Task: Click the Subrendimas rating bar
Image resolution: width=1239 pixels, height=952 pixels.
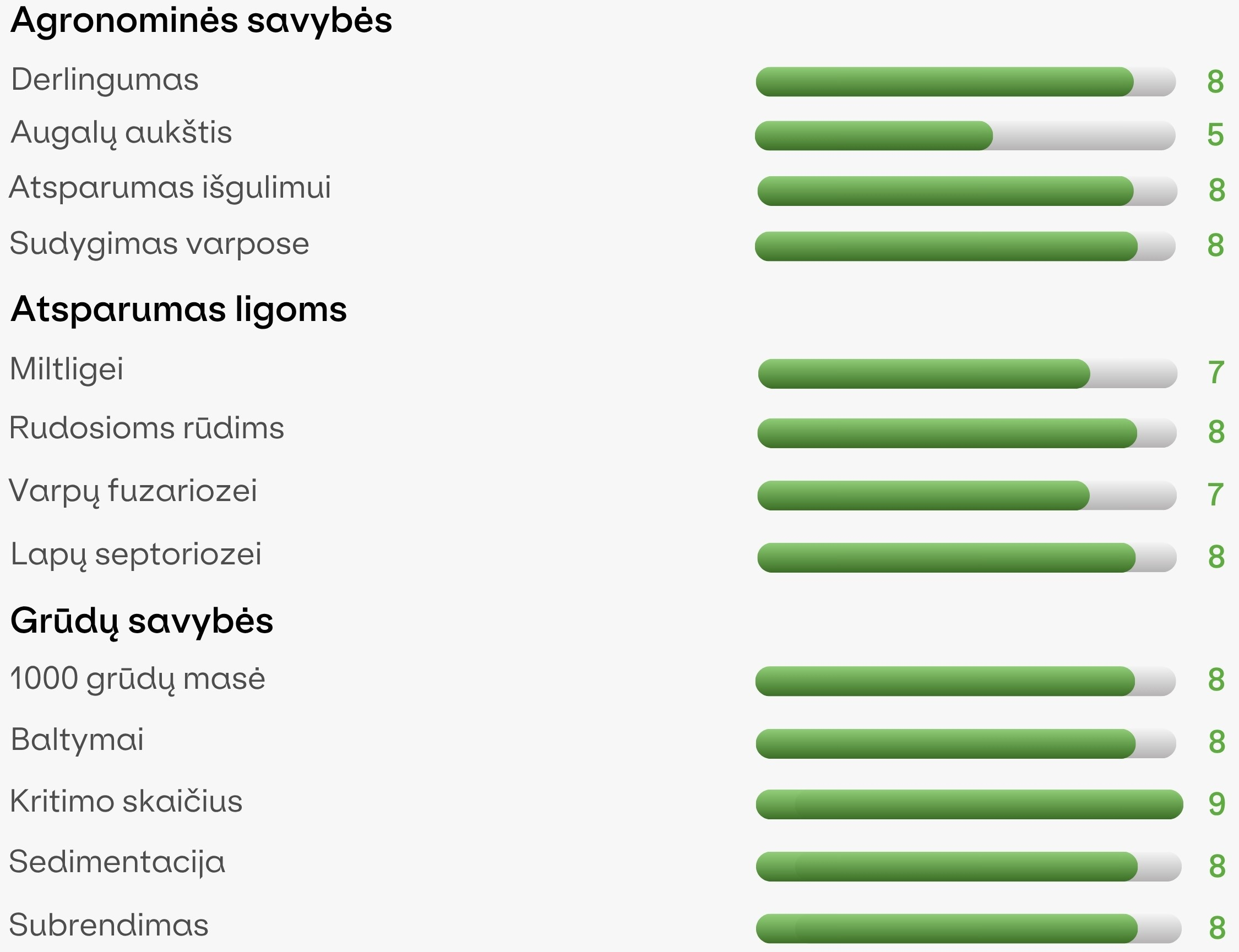Action: coord(969,928)
